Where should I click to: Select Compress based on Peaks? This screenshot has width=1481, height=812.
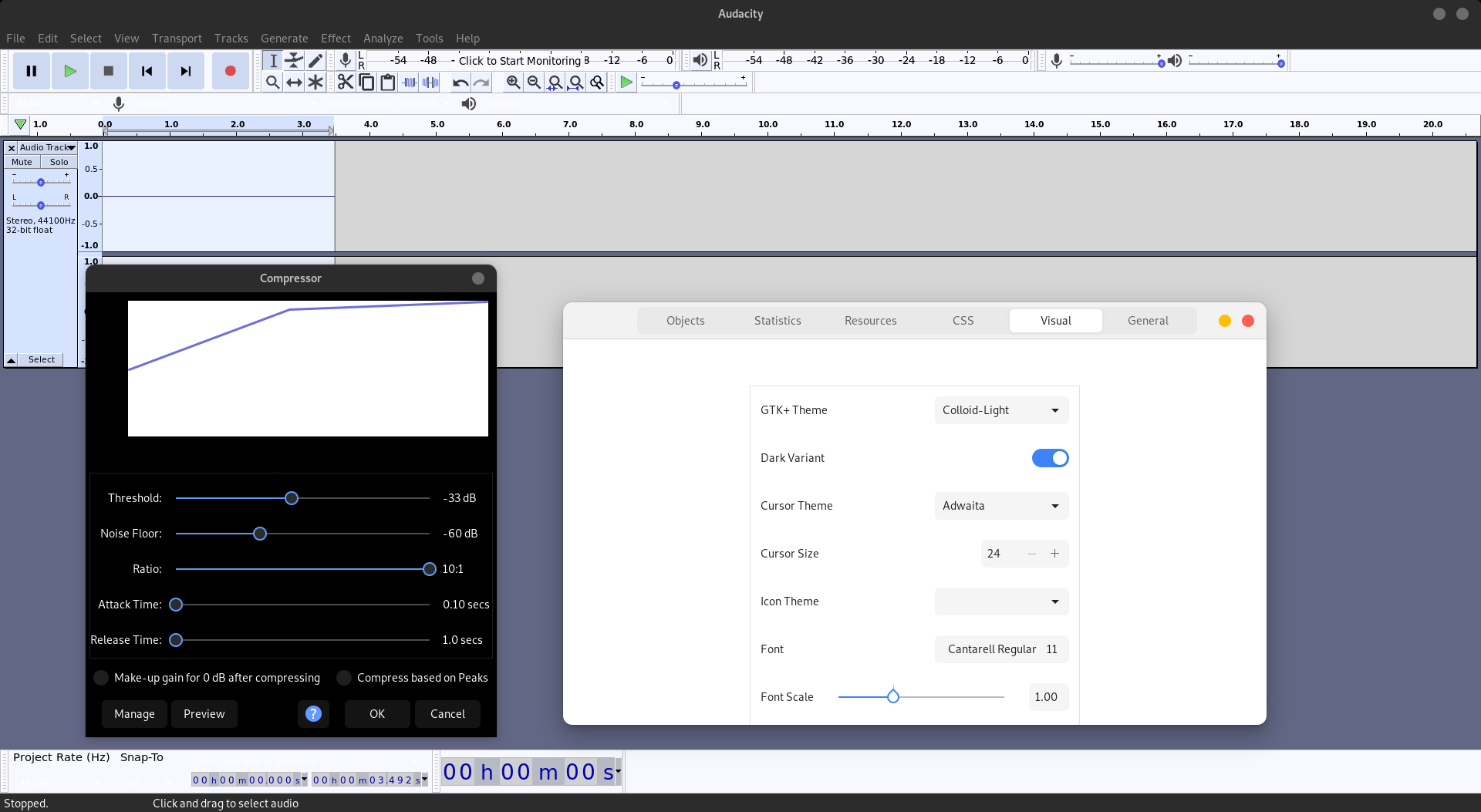click(x=344, y=678)
